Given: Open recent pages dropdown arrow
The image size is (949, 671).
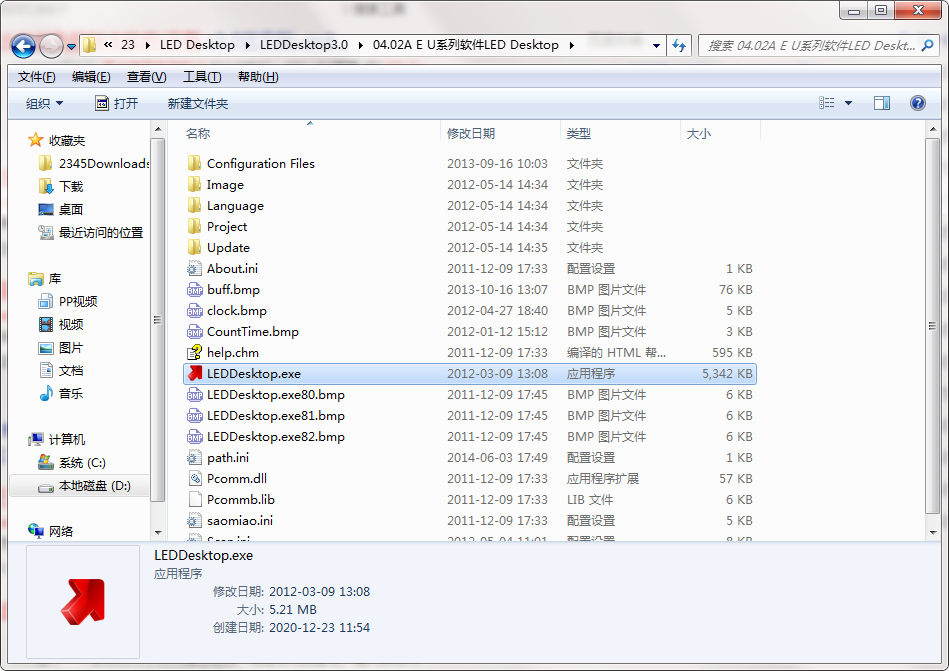Looking at the screenshot, I should pyautogui.click(x=71, y=47).
